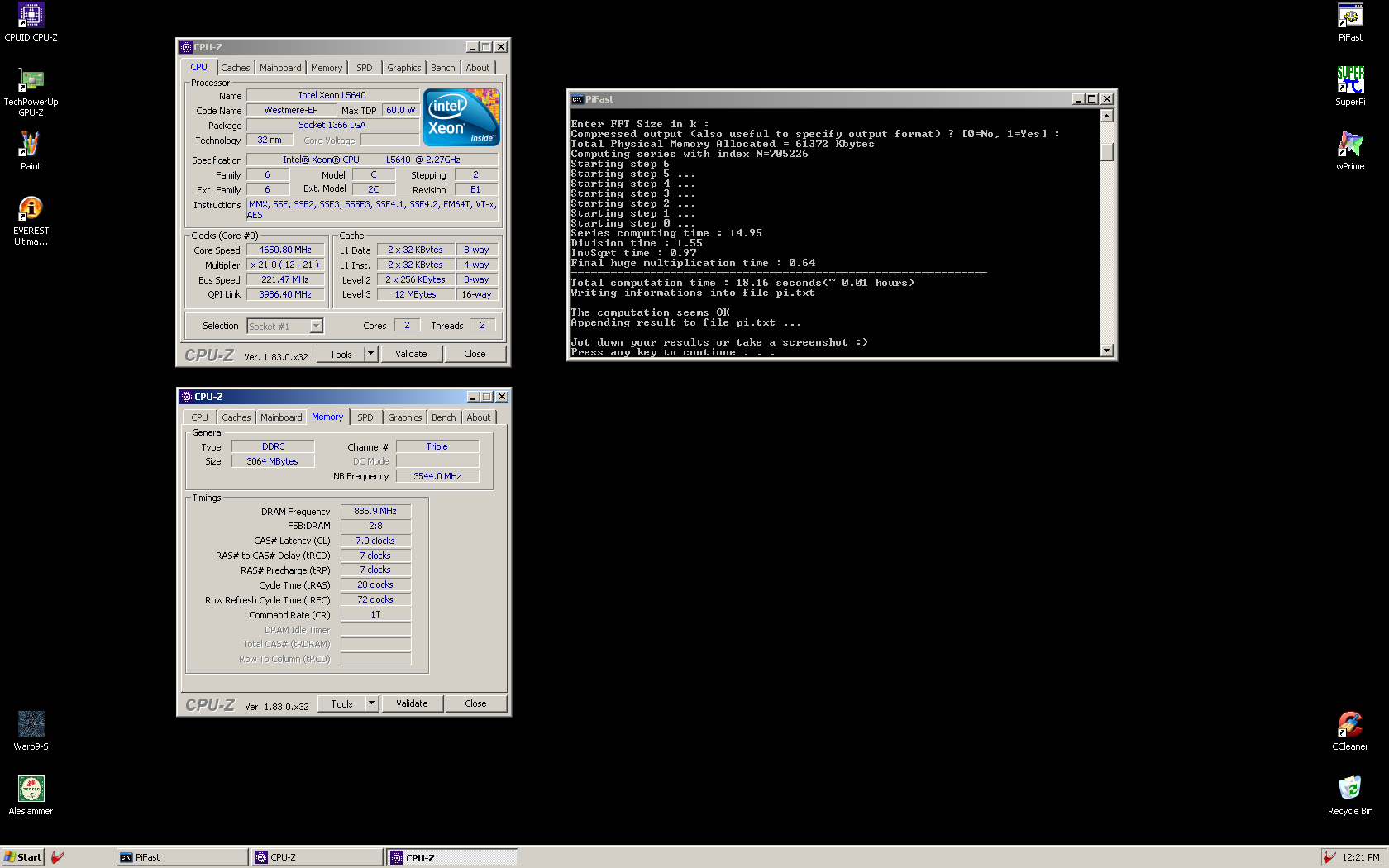Open Mainboard tab in upper CPU-Z window
This screenshot has width=1389, height=868.
280,68
